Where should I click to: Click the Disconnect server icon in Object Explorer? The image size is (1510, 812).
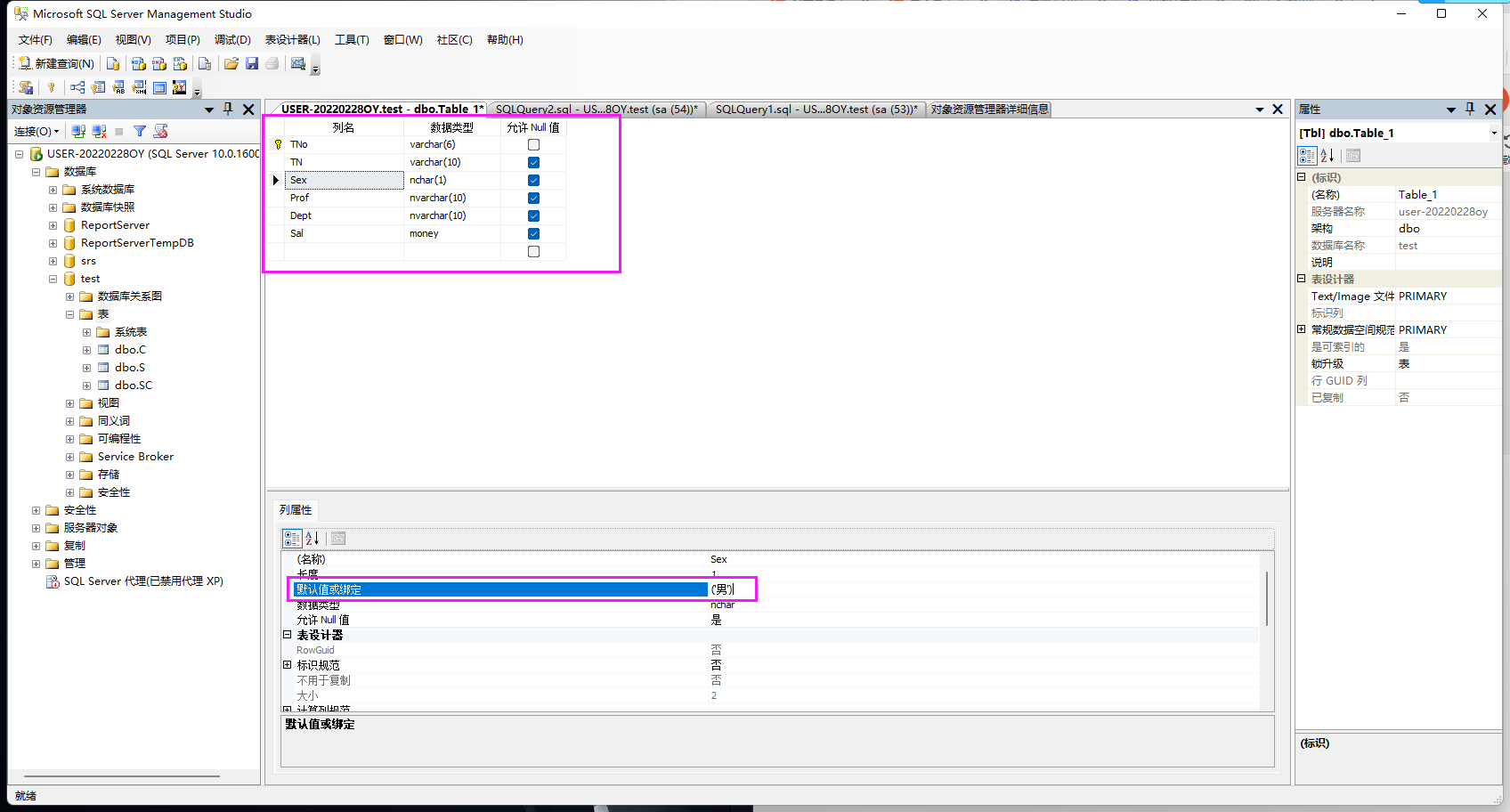click(99, 131)
